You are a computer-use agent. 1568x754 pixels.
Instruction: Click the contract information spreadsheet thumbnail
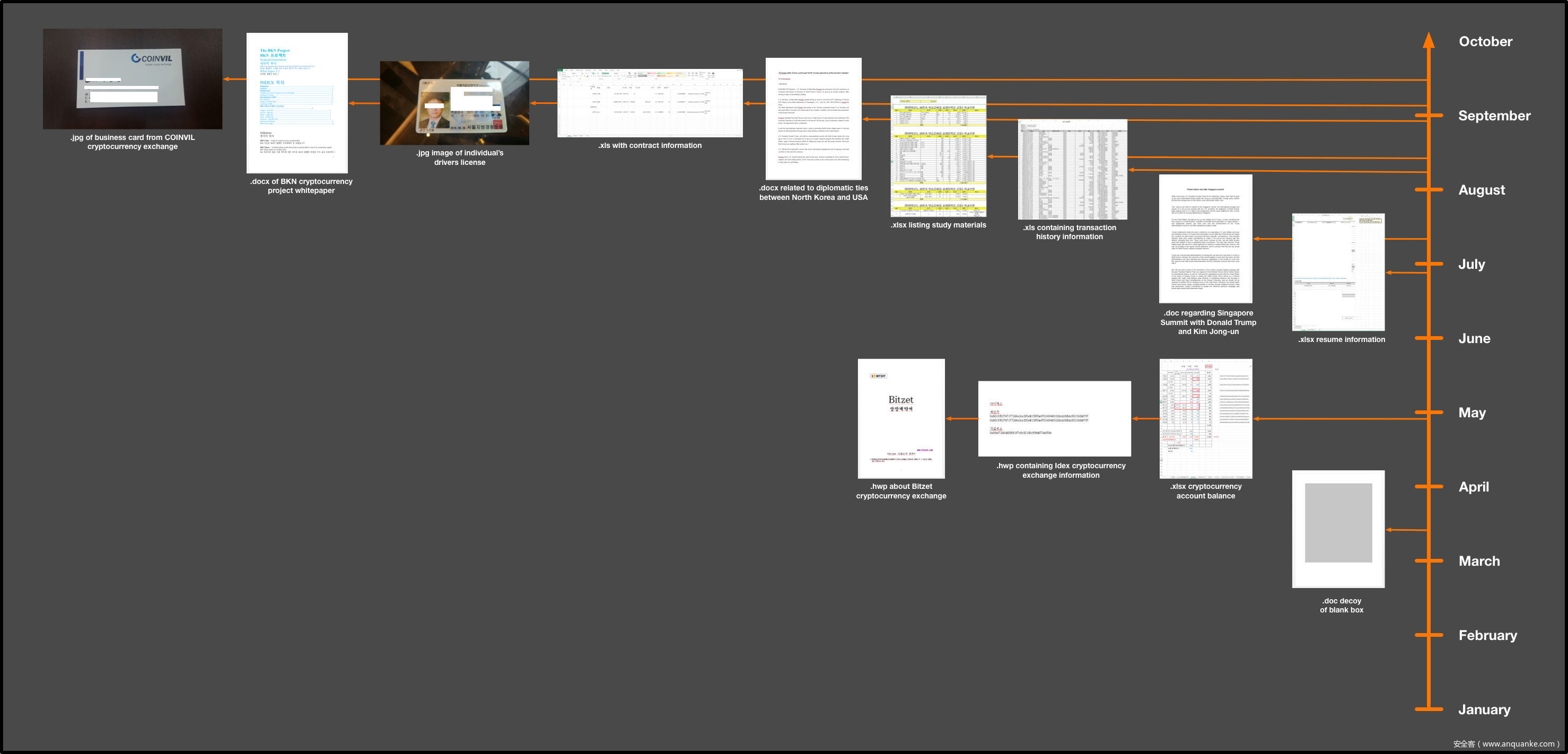[x=650, y=103]
